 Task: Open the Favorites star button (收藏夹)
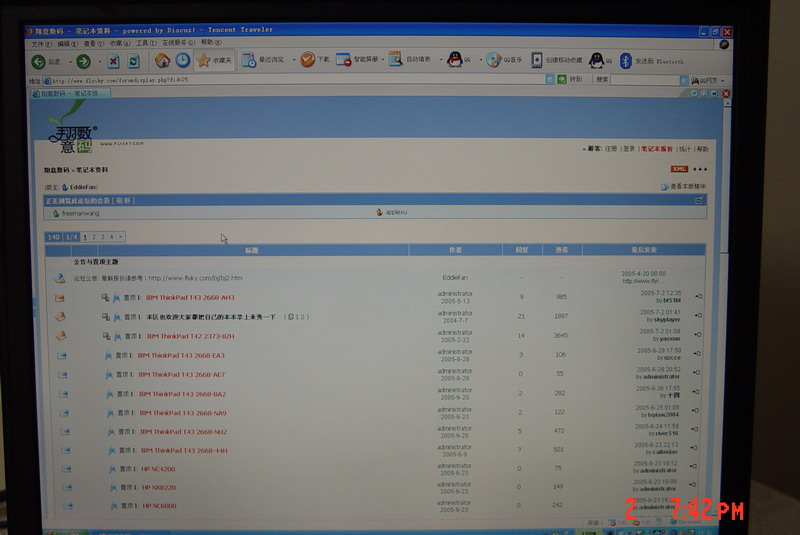point(214,60)
